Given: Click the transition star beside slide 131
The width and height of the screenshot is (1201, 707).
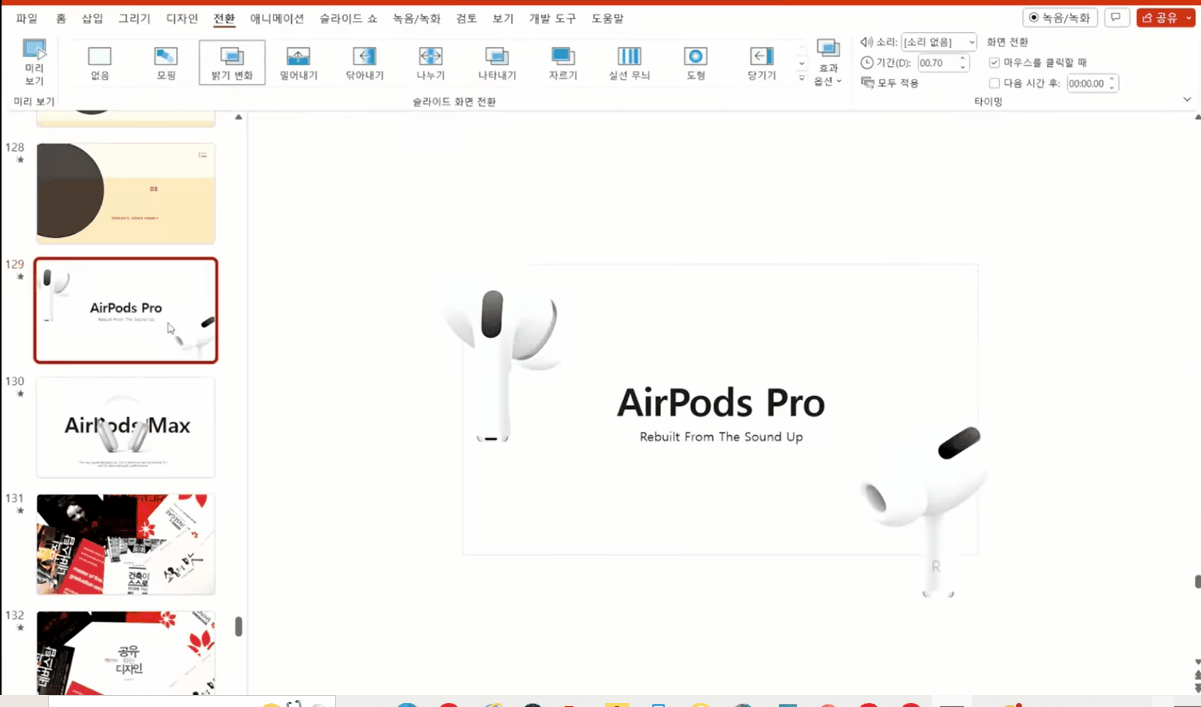Looking at the screenshot, I should [x=20, y=511].
